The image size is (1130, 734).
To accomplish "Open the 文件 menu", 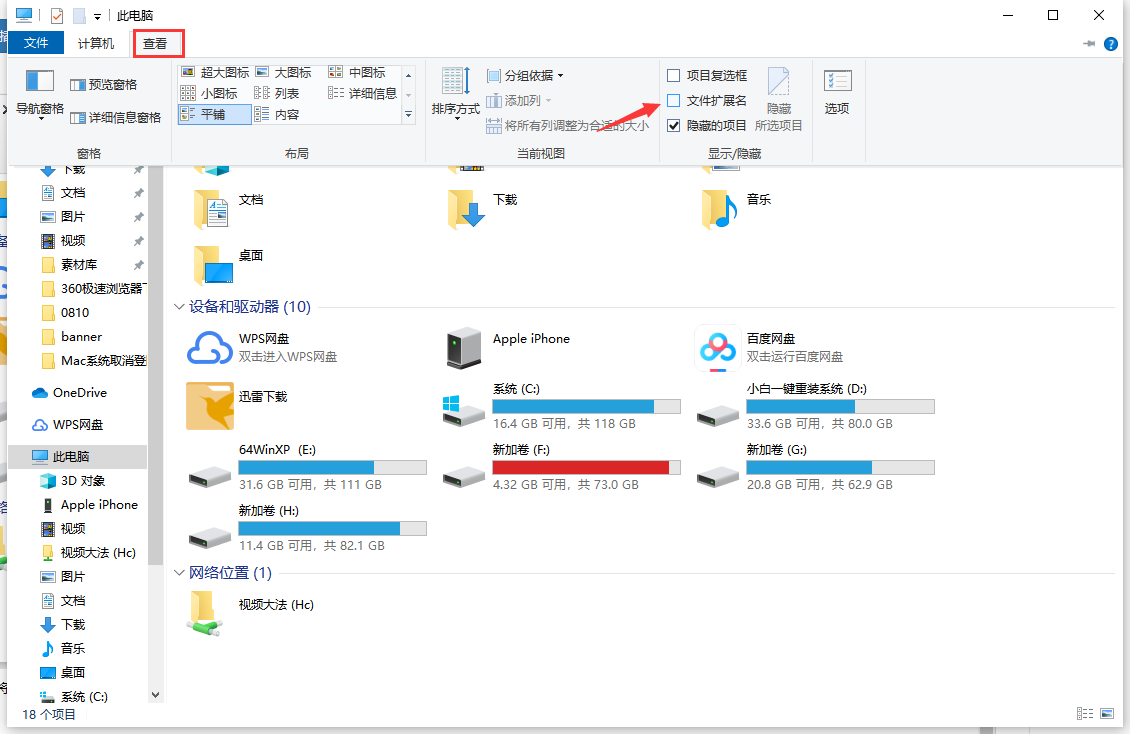I will (36, 42).
